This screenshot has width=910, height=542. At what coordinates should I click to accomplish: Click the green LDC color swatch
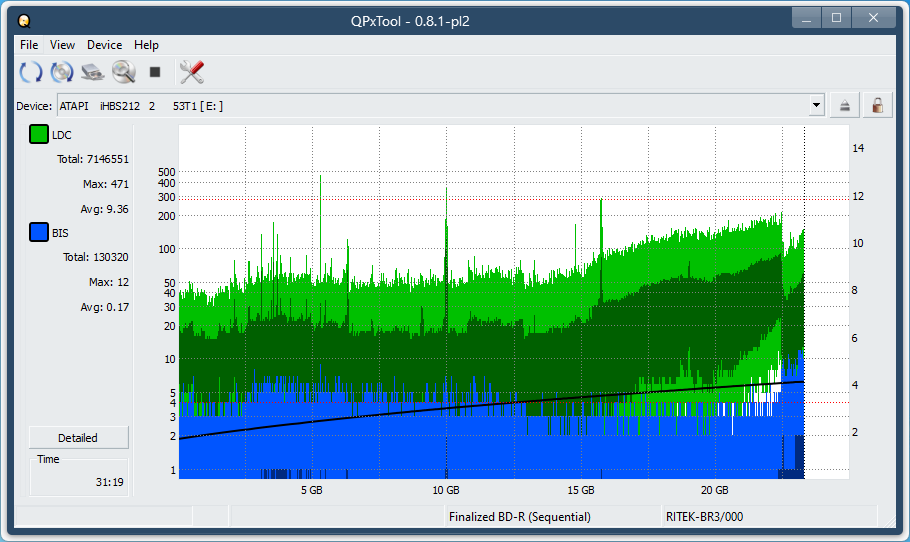(x=39, y=135)
